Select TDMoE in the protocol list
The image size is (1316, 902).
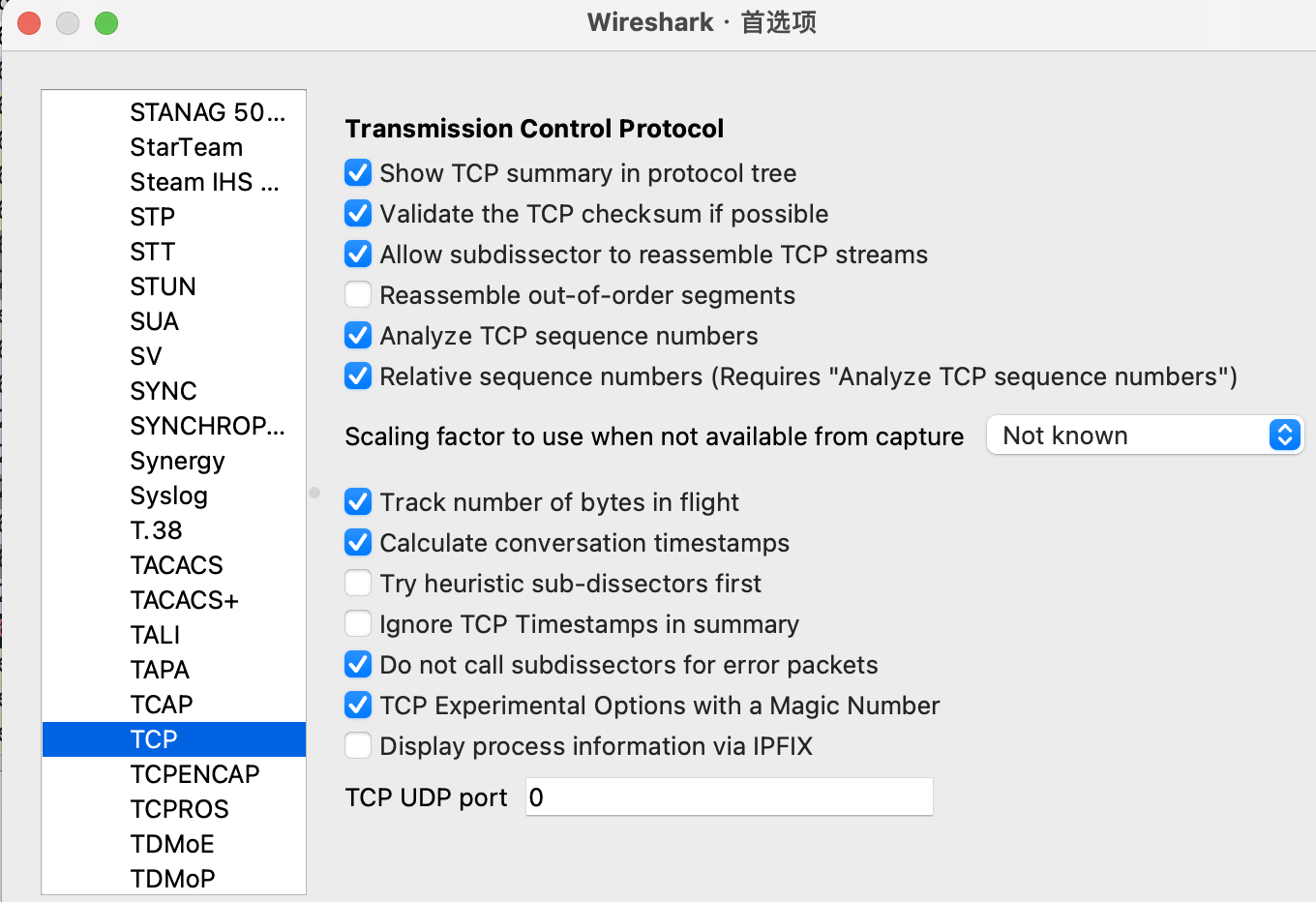(x=172, y=844)
